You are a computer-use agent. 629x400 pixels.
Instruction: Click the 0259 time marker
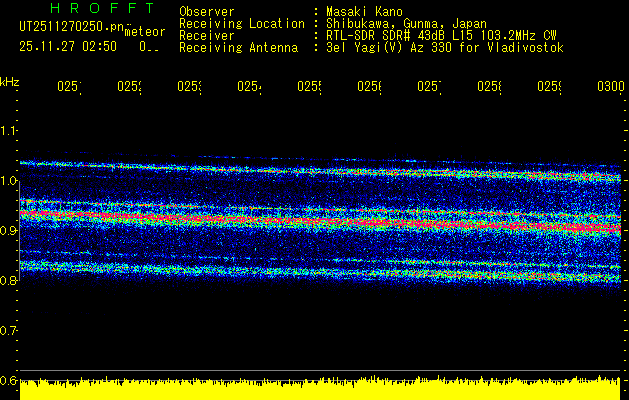[x=550, y=86]
